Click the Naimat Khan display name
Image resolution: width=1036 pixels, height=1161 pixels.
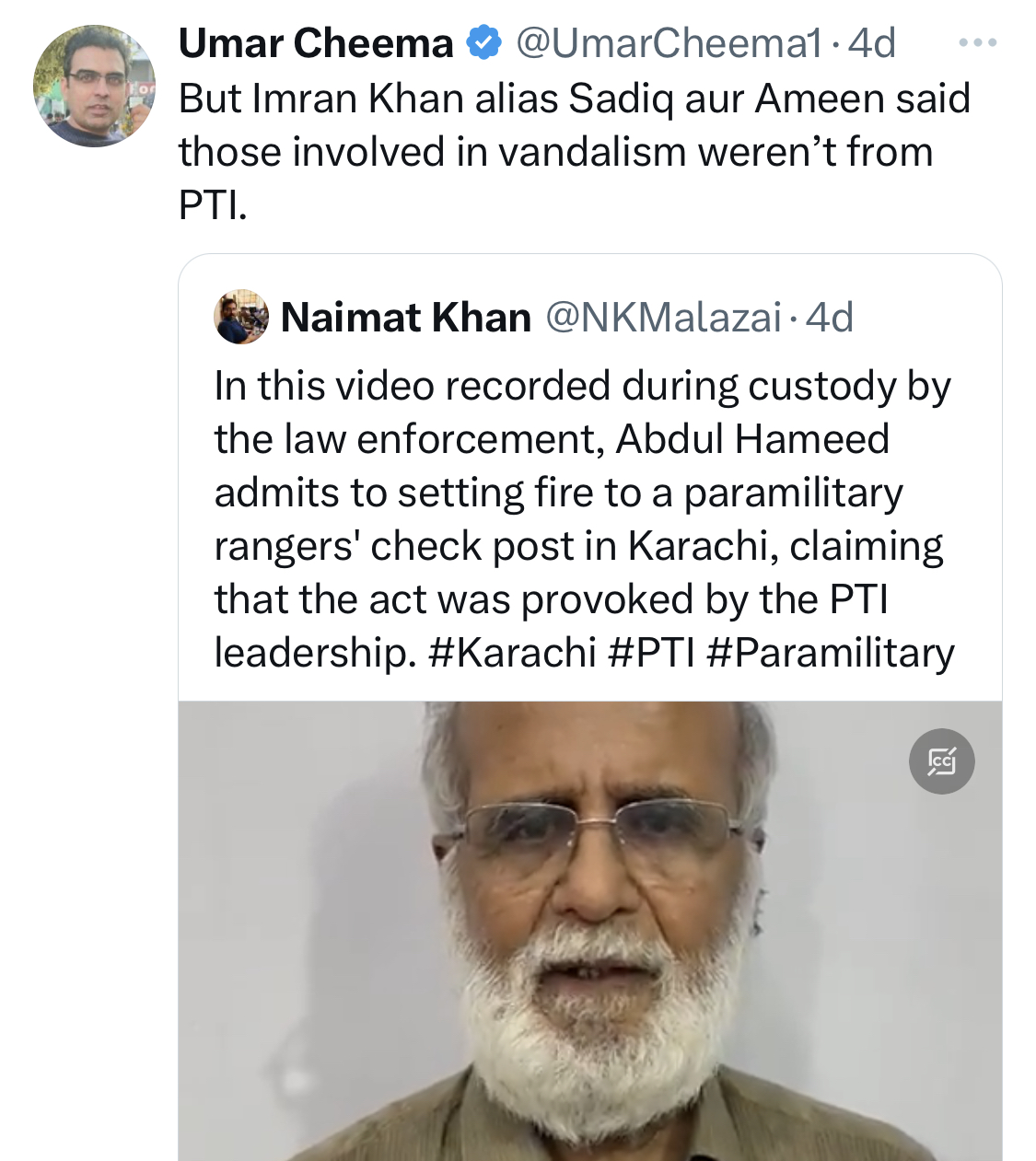point(406,318)
